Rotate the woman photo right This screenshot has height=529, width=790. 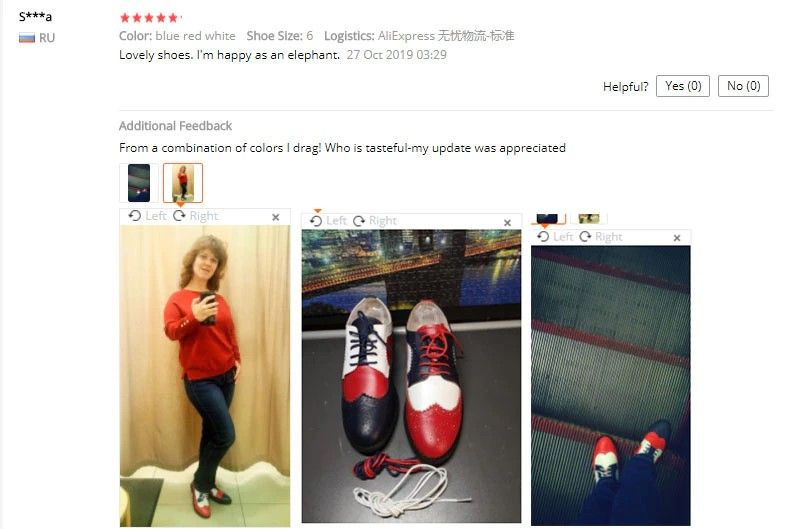(195, 216)
